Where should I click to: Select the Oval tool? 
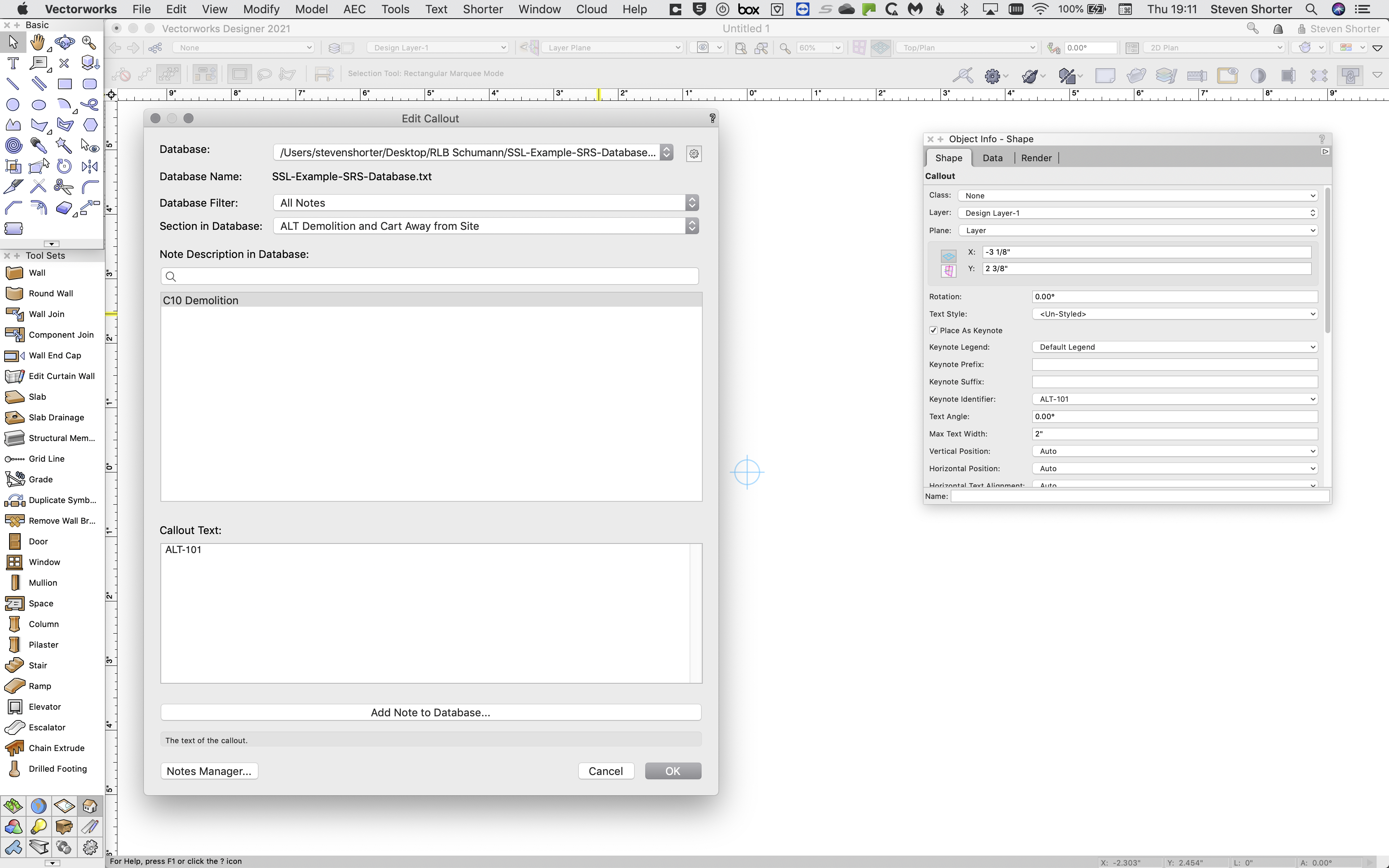[38, 105]
